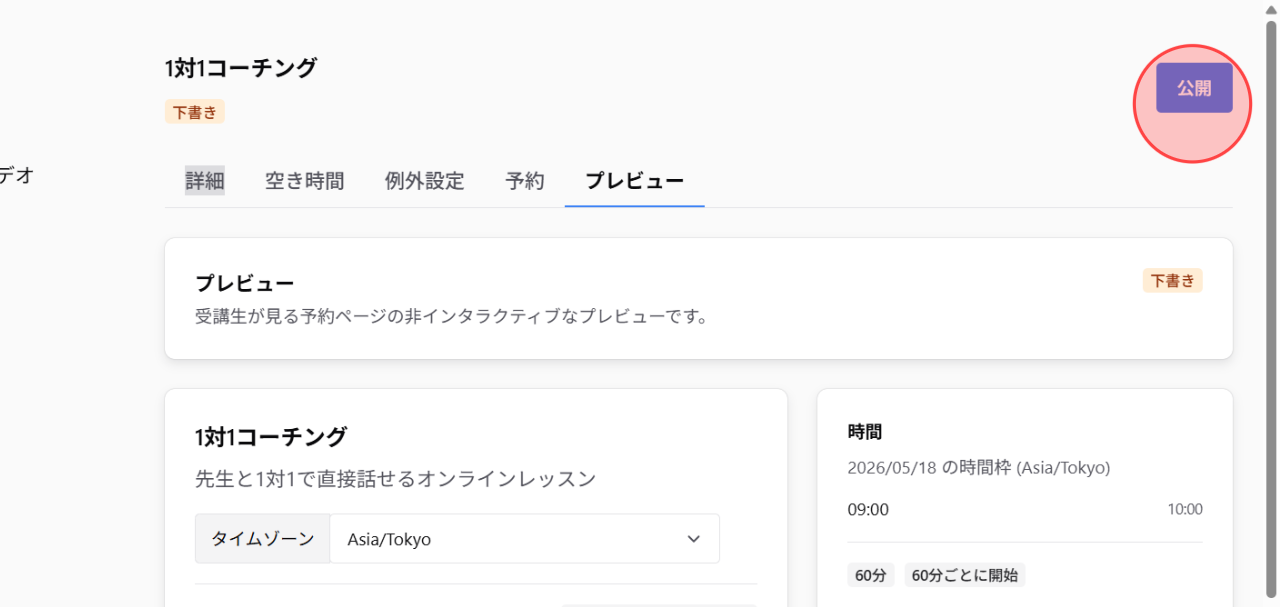Click the 10:00 end time
Viewport: 1280px width, 607px height.
click(x=1185, y=509)
